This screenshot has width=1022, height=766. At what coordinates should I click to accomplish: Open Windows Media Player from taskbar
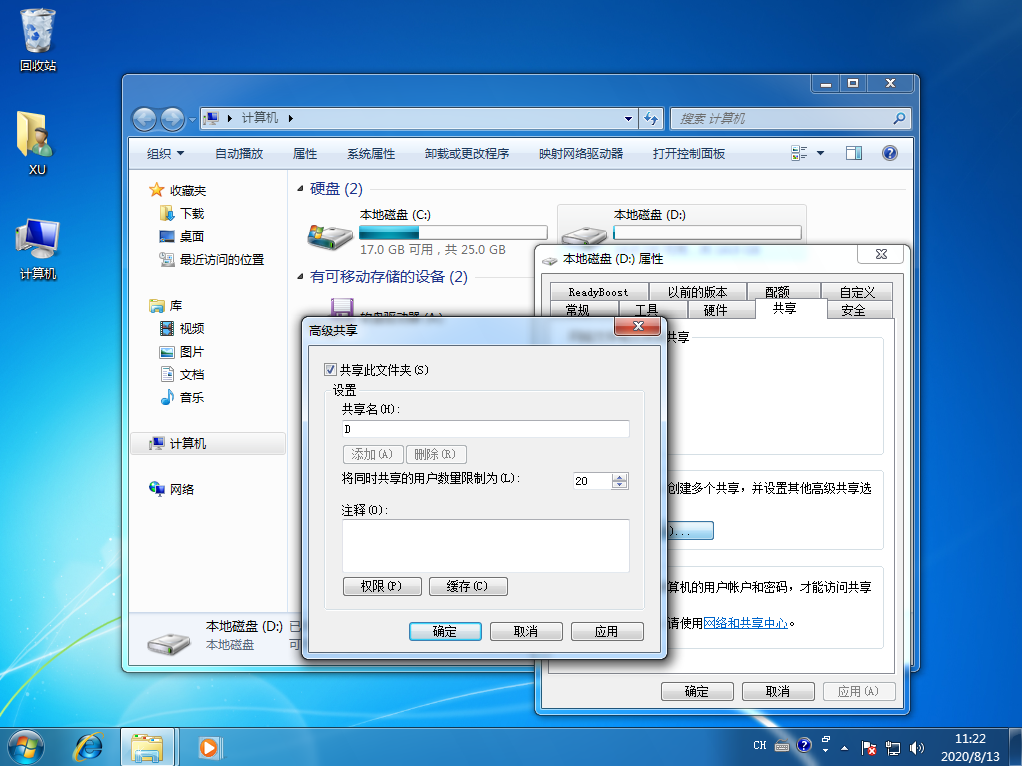pos(209,746)
